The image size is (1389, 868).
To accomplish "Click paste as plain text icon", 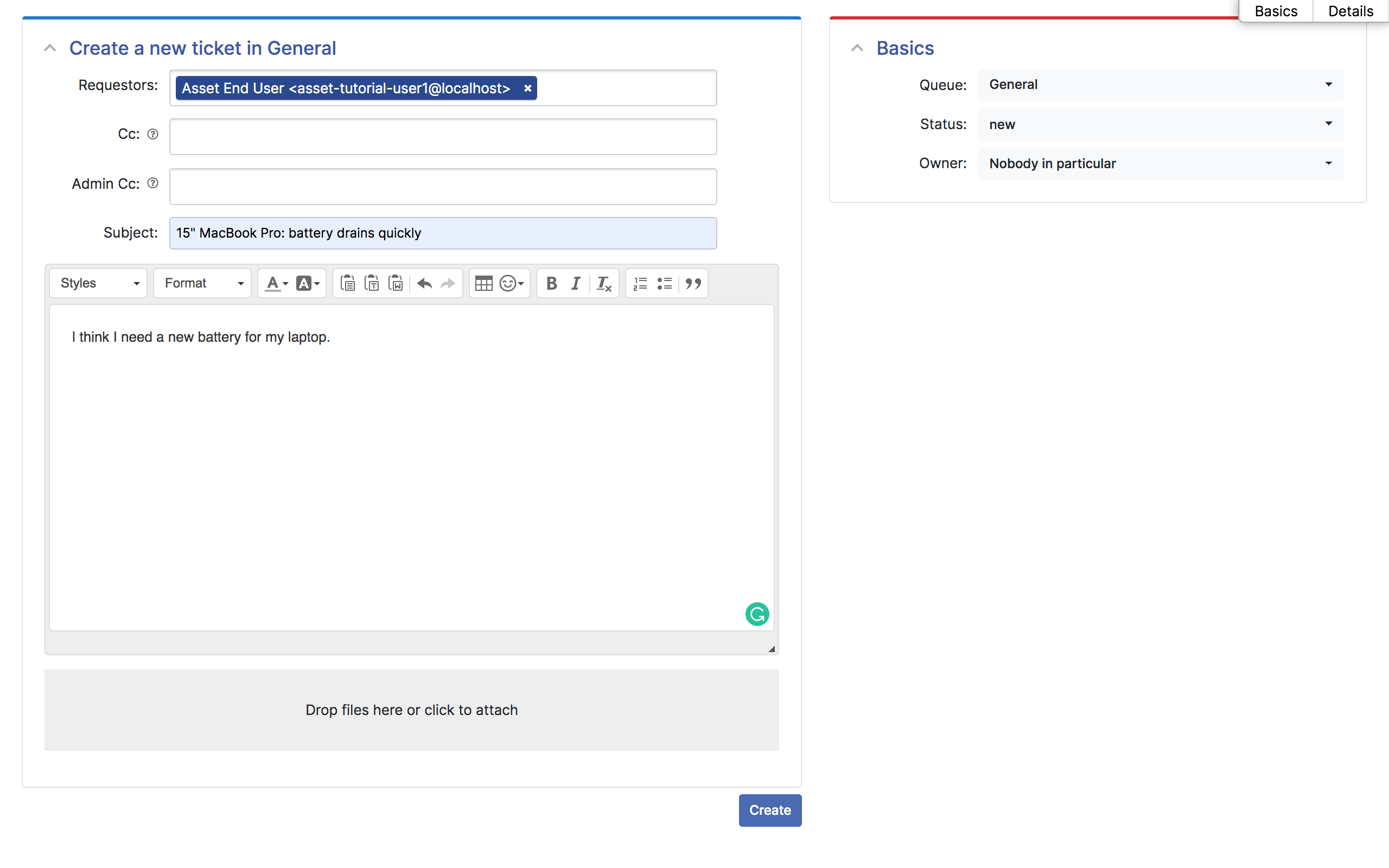I will 372,283.
